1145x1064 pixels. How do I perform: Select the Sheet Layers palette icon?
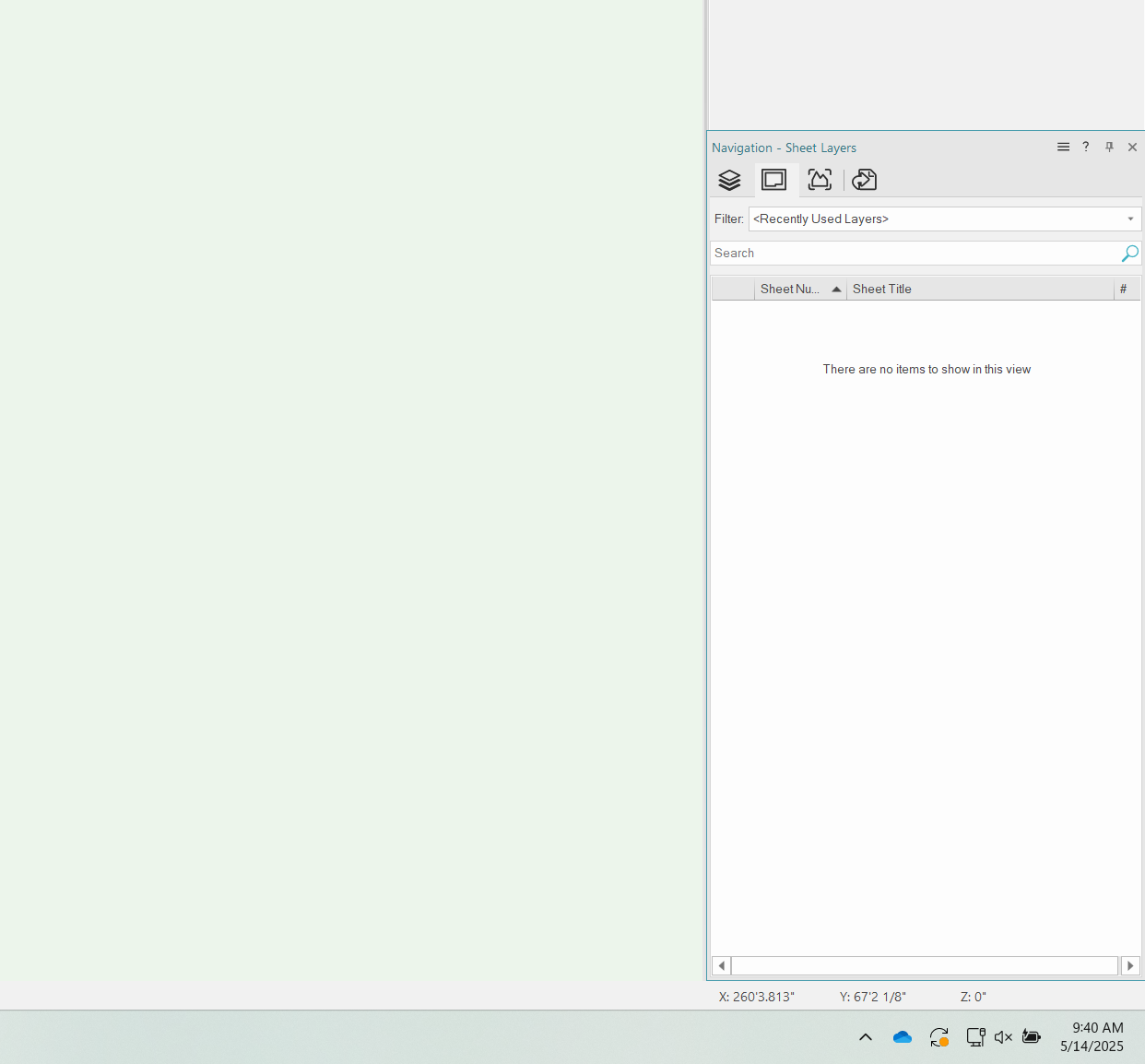click(x=774, y=180)
